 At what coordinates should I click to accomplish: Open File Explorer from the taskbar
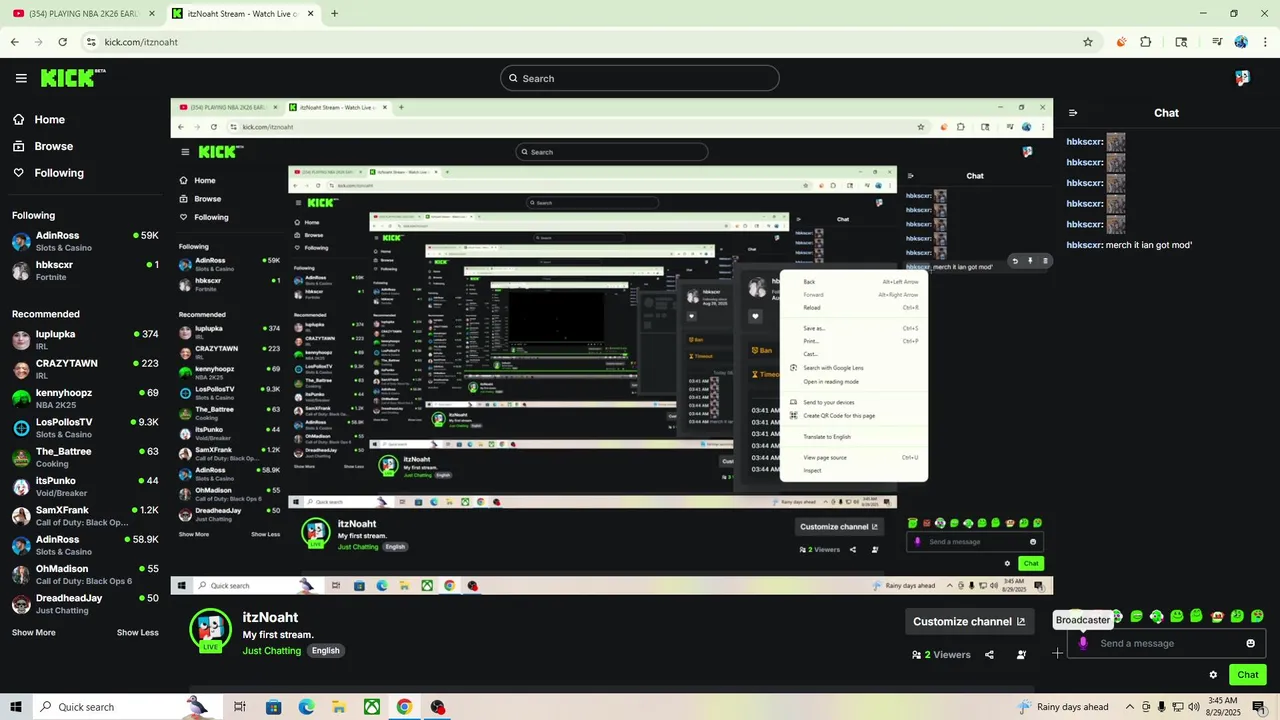pyautogui.click(x=339, y=707)
